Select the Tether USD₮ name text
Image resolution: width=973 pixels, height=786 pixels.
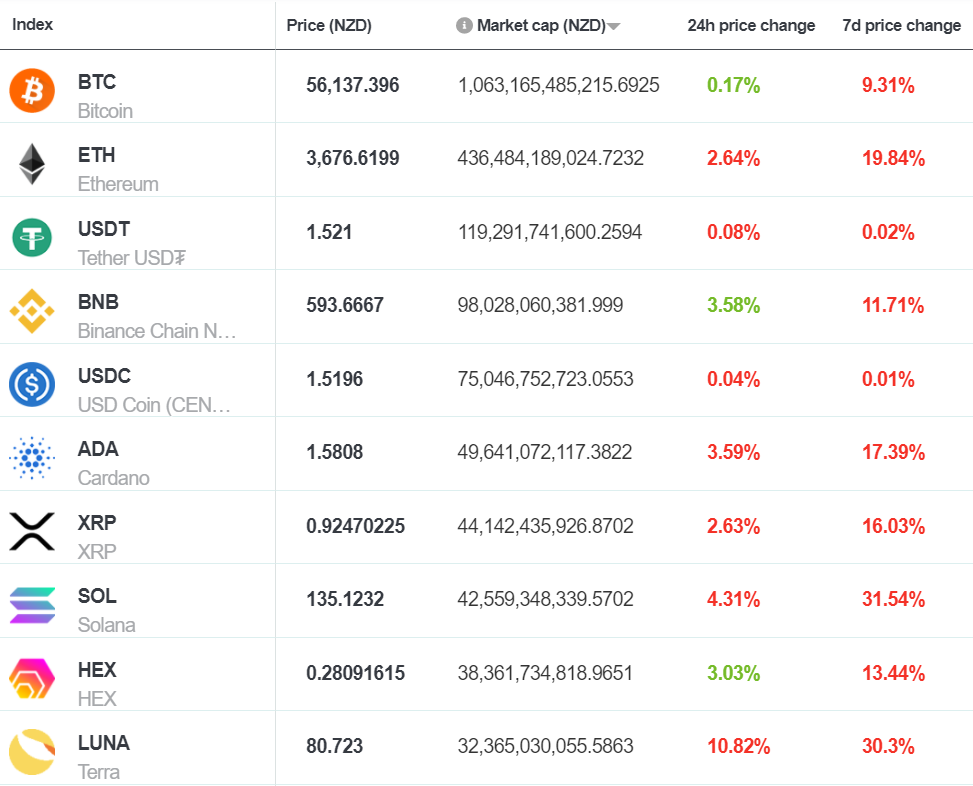coord(132,258)
